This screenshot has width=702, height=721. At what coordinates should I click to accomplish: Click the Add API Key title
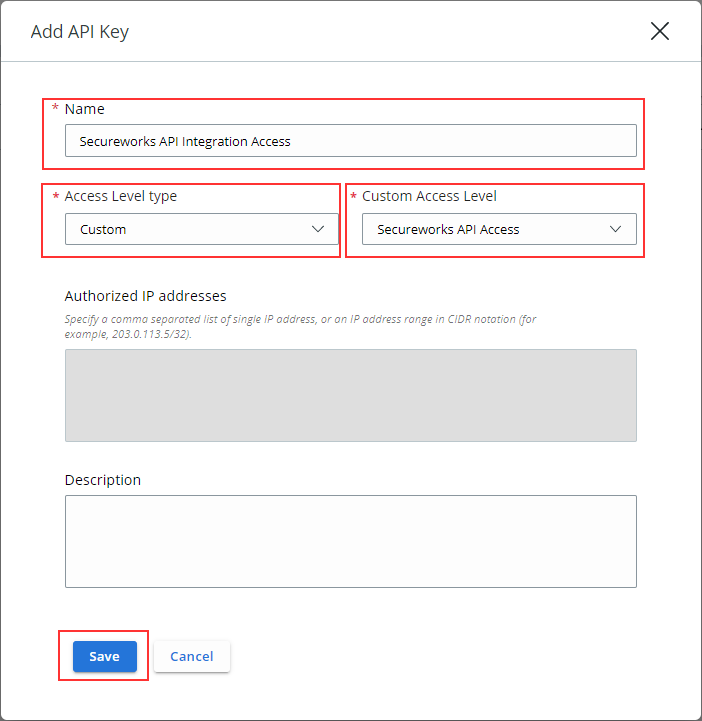coord(80,32)
